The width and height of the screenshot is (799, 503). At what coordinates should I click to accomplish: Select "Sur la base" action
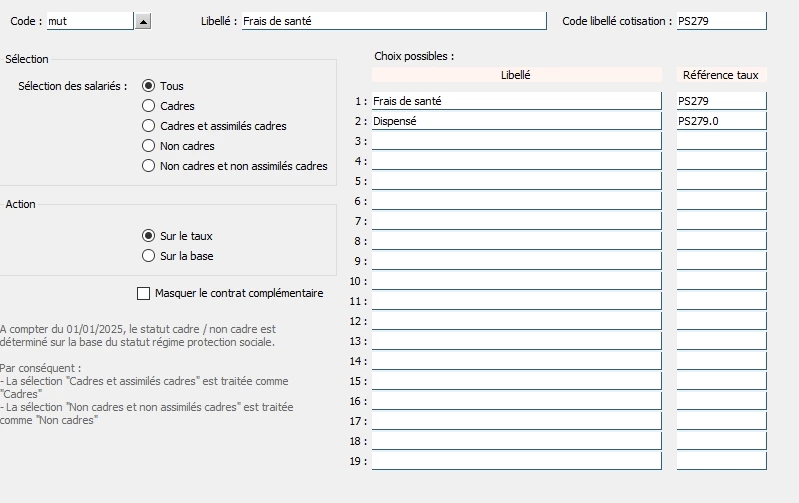tap(149, 256)
